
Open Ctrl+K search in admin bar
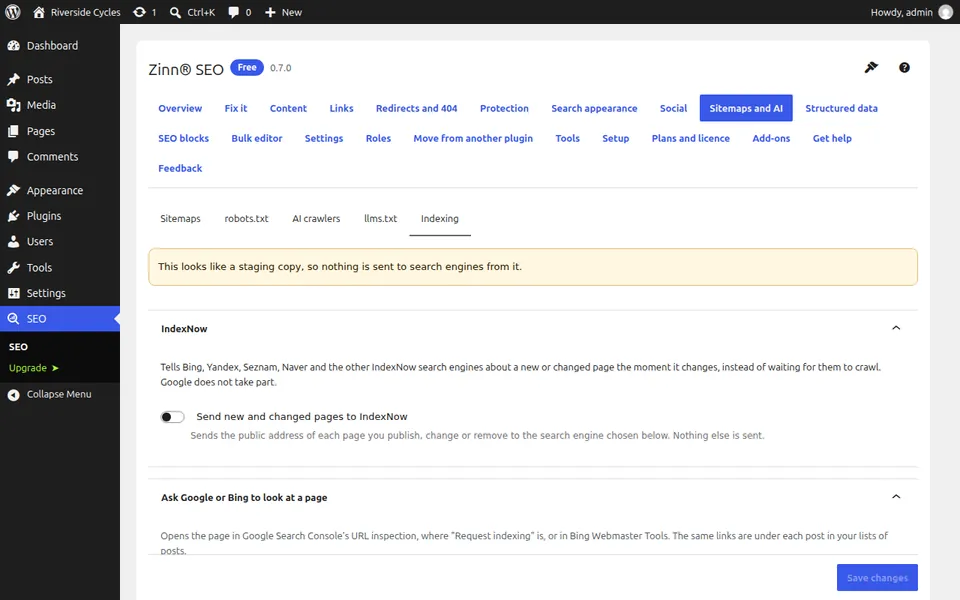tap(192, 12)
